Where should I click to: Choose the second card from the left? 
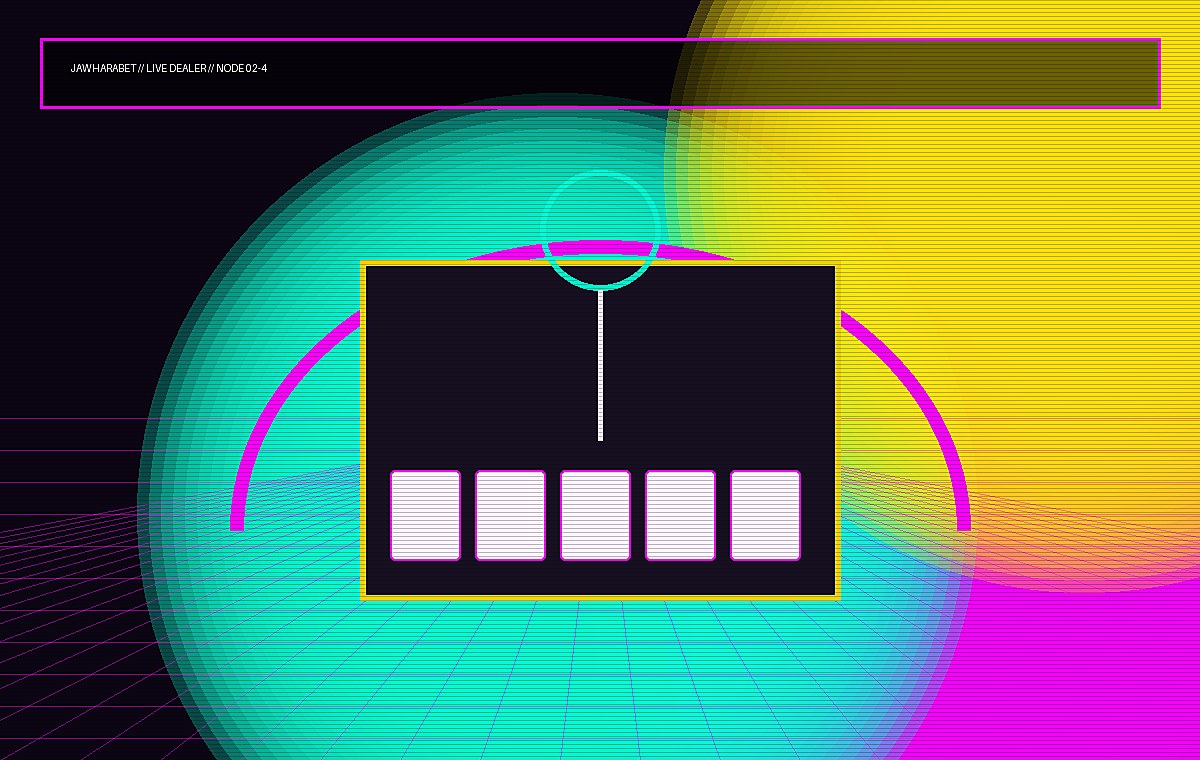coord(510,515)
